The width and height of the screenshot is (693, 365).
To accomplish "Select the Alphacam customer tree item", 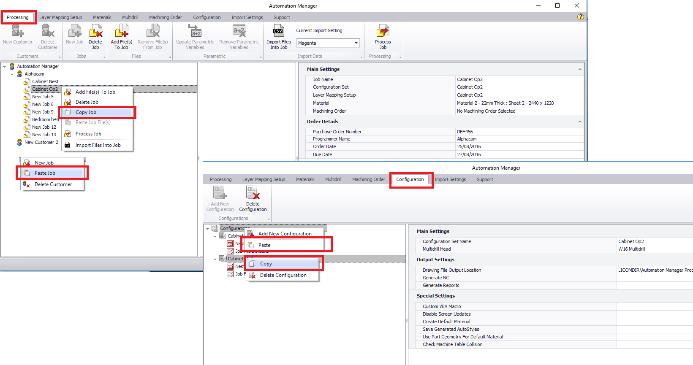I will coord(34,74).
